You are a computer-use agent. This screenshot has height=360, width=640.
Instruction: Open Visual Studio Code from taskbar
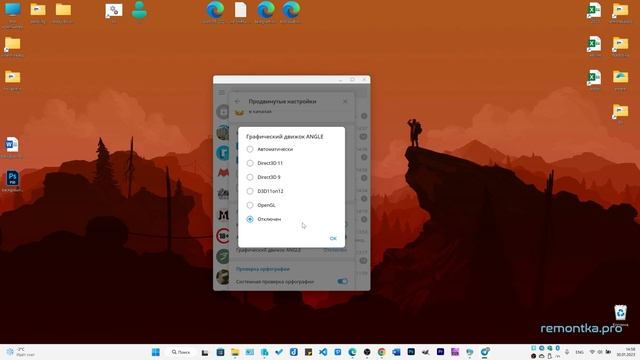pos(323,352)
